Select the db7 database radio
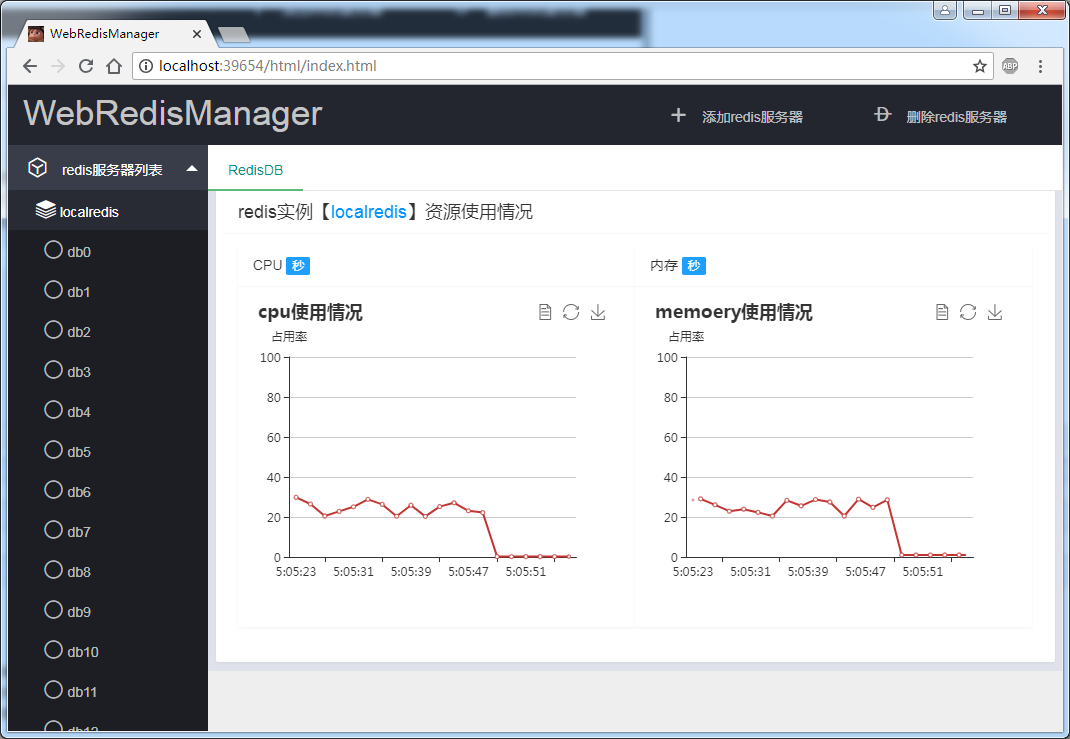The width and height of the screenshot is (1070, 739). [x=53, y=530]
